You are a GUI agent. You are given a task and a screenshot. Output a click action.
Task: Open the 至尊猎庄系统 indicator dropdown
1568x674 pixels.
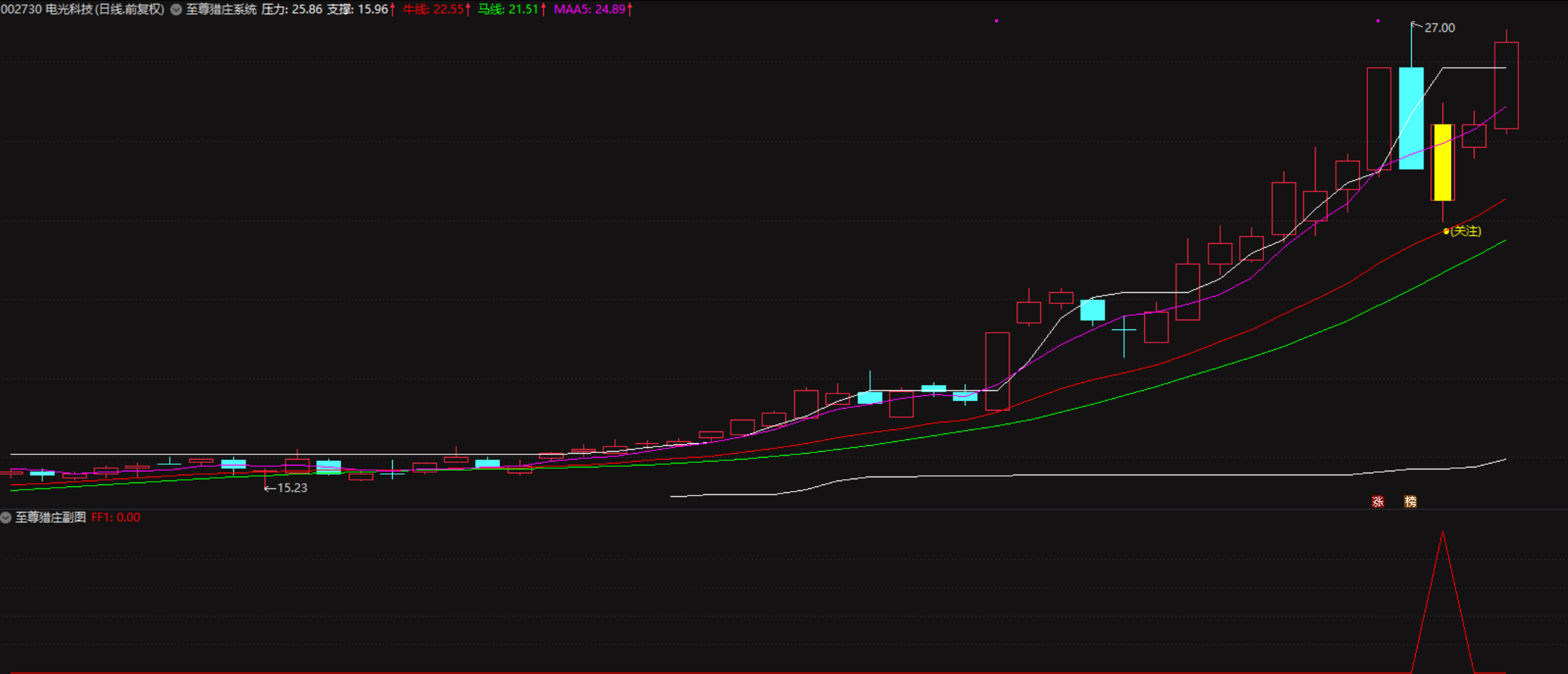[x=176, y=10]
